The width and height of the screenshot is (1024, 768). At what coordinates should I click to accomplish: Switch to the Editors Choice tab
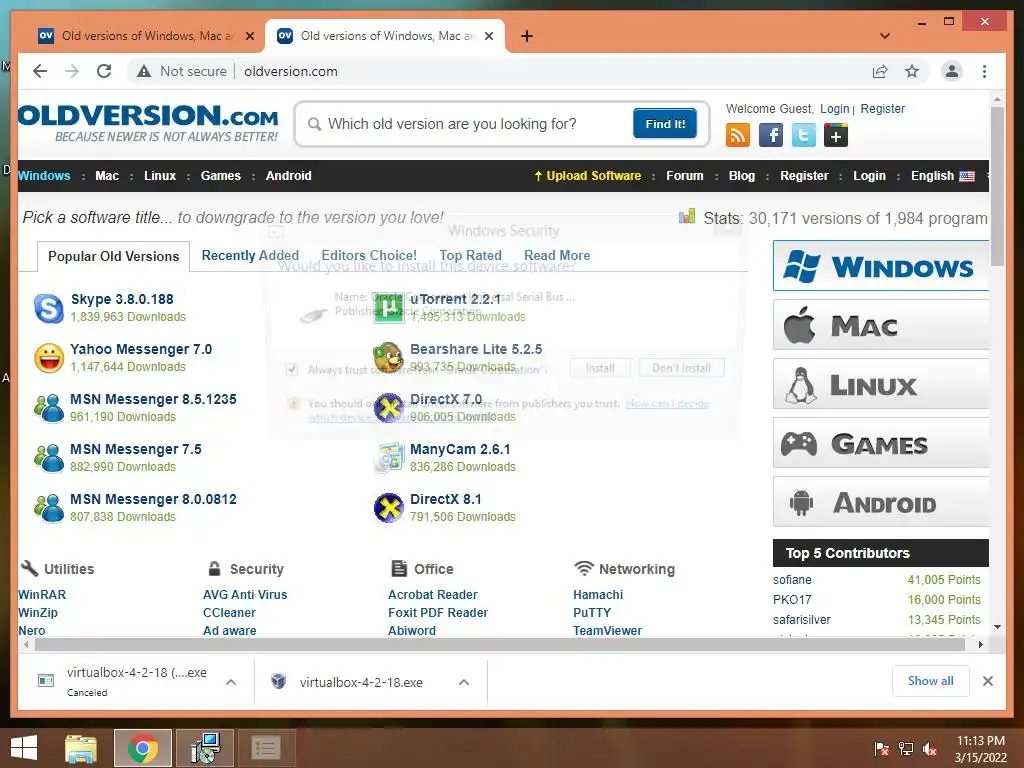(369, 255)
